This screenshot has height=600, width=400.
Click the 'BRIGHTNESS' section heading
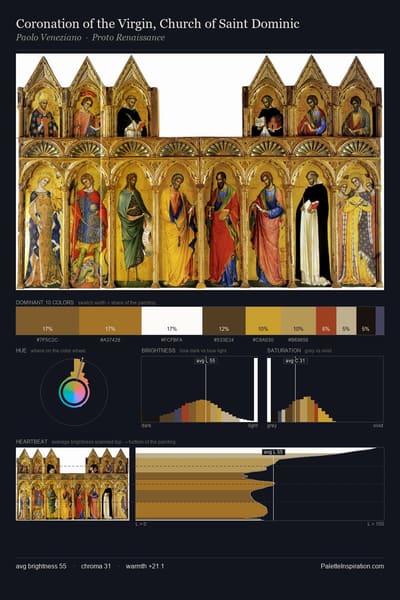pos(158,351)
